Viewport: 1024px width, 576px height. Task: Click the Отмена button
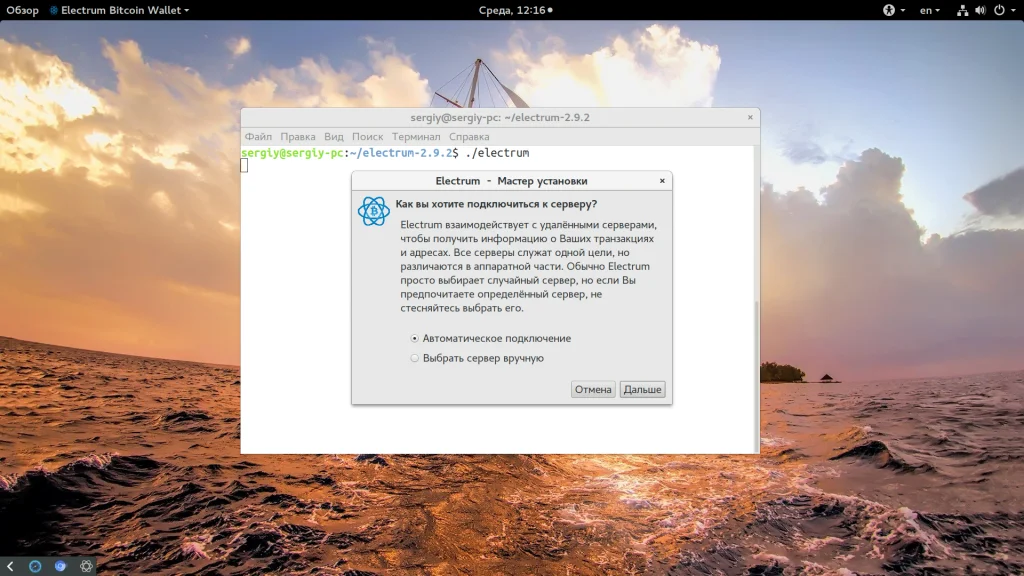pyautogui.click(x=593, y=389)
